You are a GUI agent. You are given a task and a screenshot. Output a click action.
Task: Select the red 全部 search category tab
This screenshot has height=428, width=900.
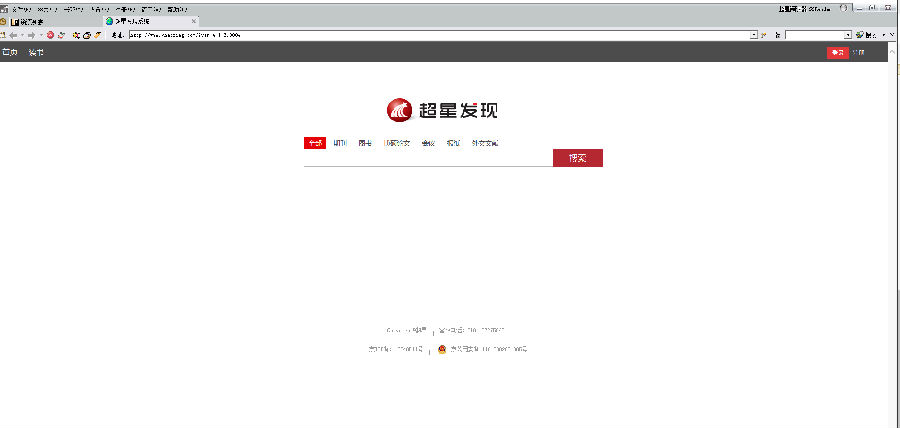[x=315, y=143]
